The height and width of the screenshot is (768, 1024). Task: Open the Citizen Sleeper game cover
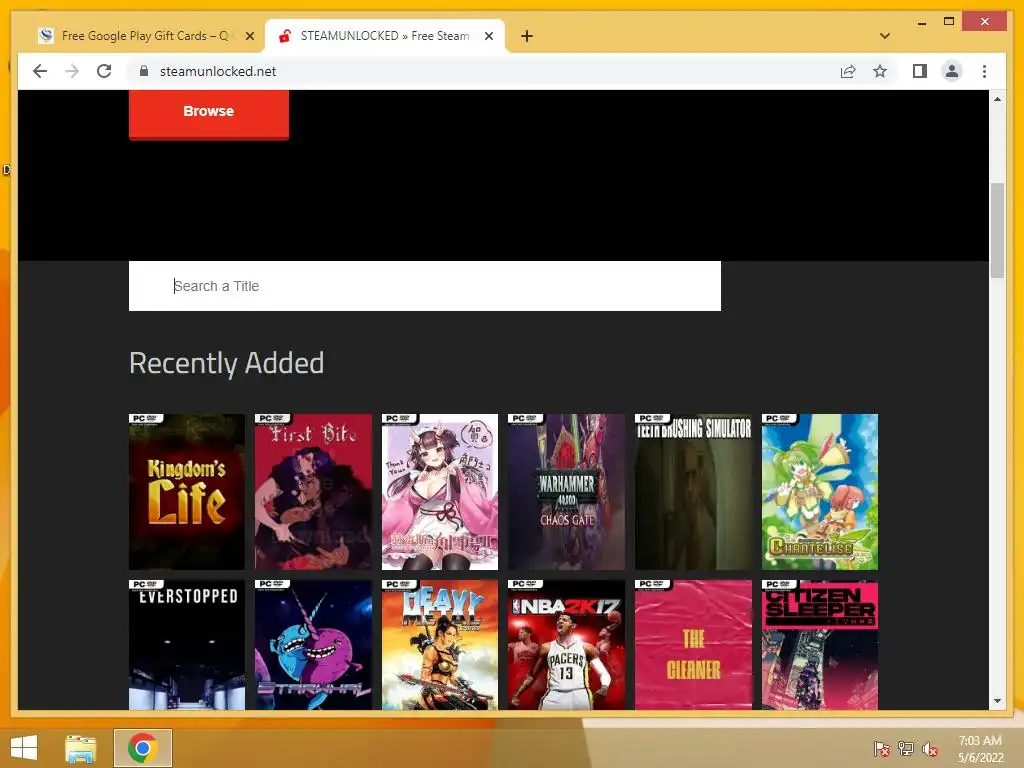[x=820, y=645]
